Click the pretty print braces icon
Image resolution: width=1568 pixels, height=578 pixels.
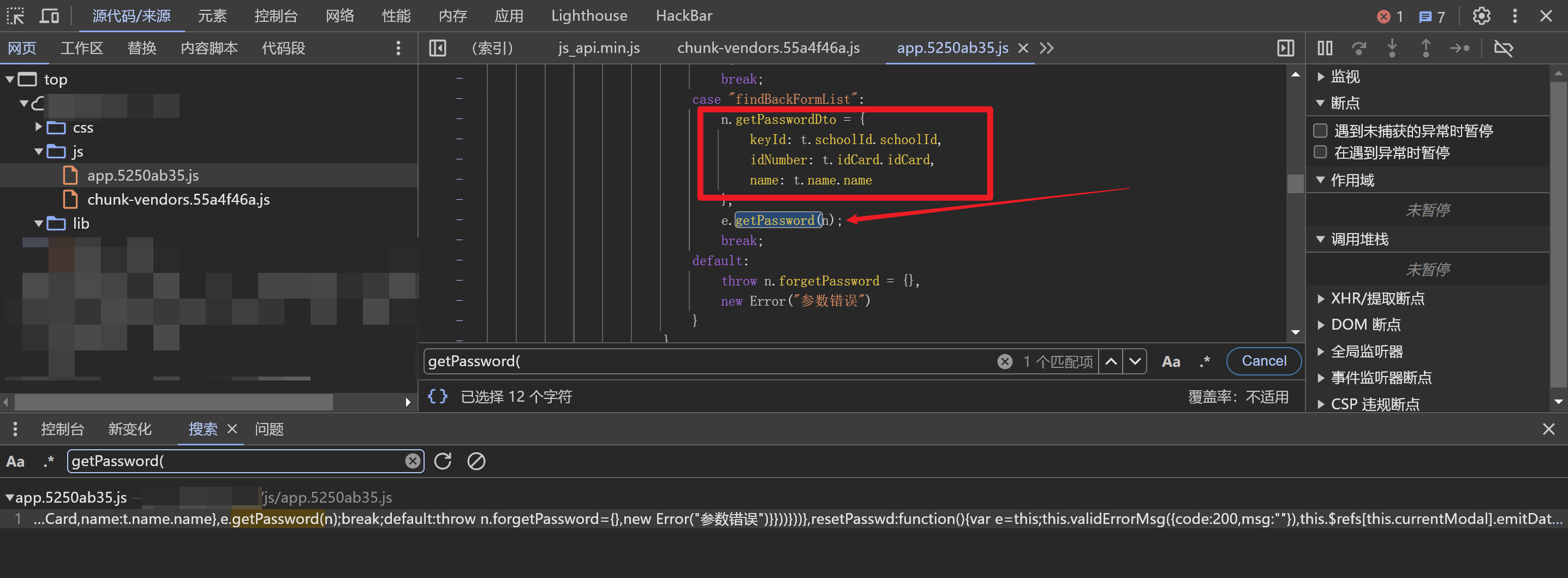437,397
